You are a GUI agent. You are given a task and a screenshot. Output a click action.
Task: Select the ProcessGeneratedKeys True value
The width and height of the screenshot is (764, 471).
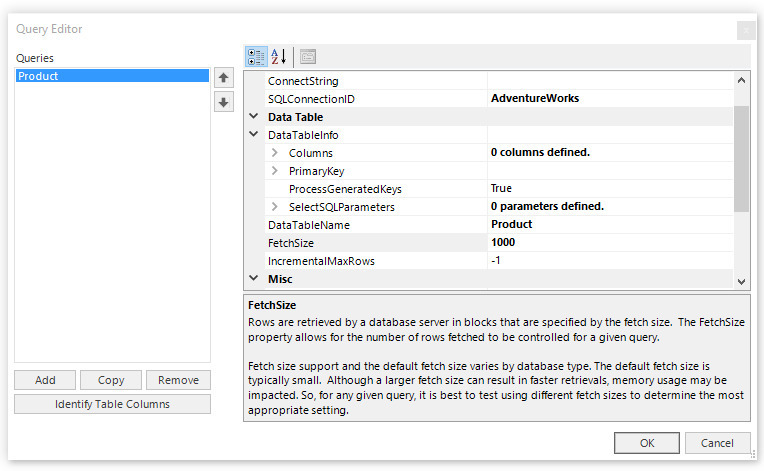click(611, 188)
